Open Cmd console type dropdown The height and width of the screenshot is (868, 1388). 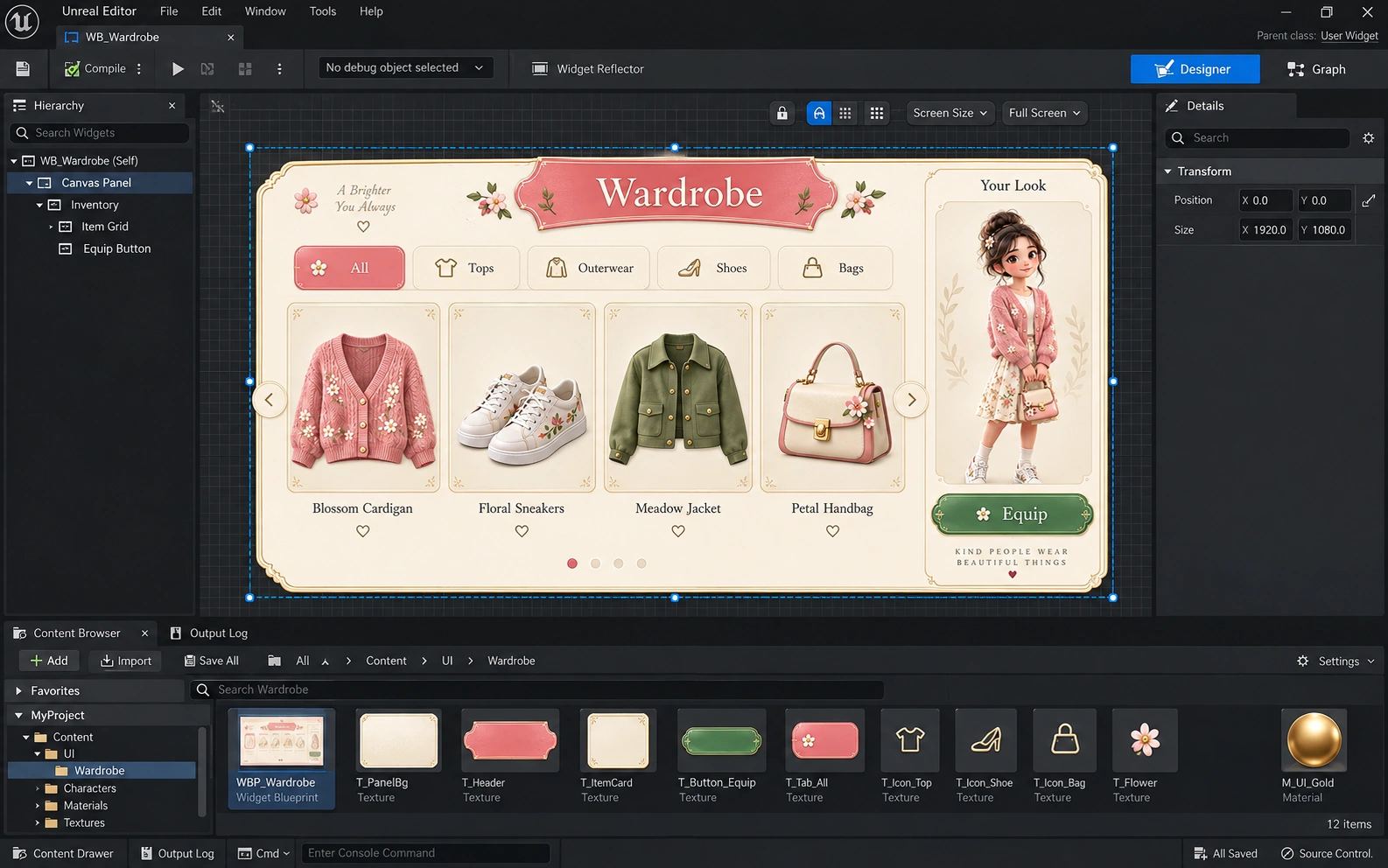coord(264,853)
